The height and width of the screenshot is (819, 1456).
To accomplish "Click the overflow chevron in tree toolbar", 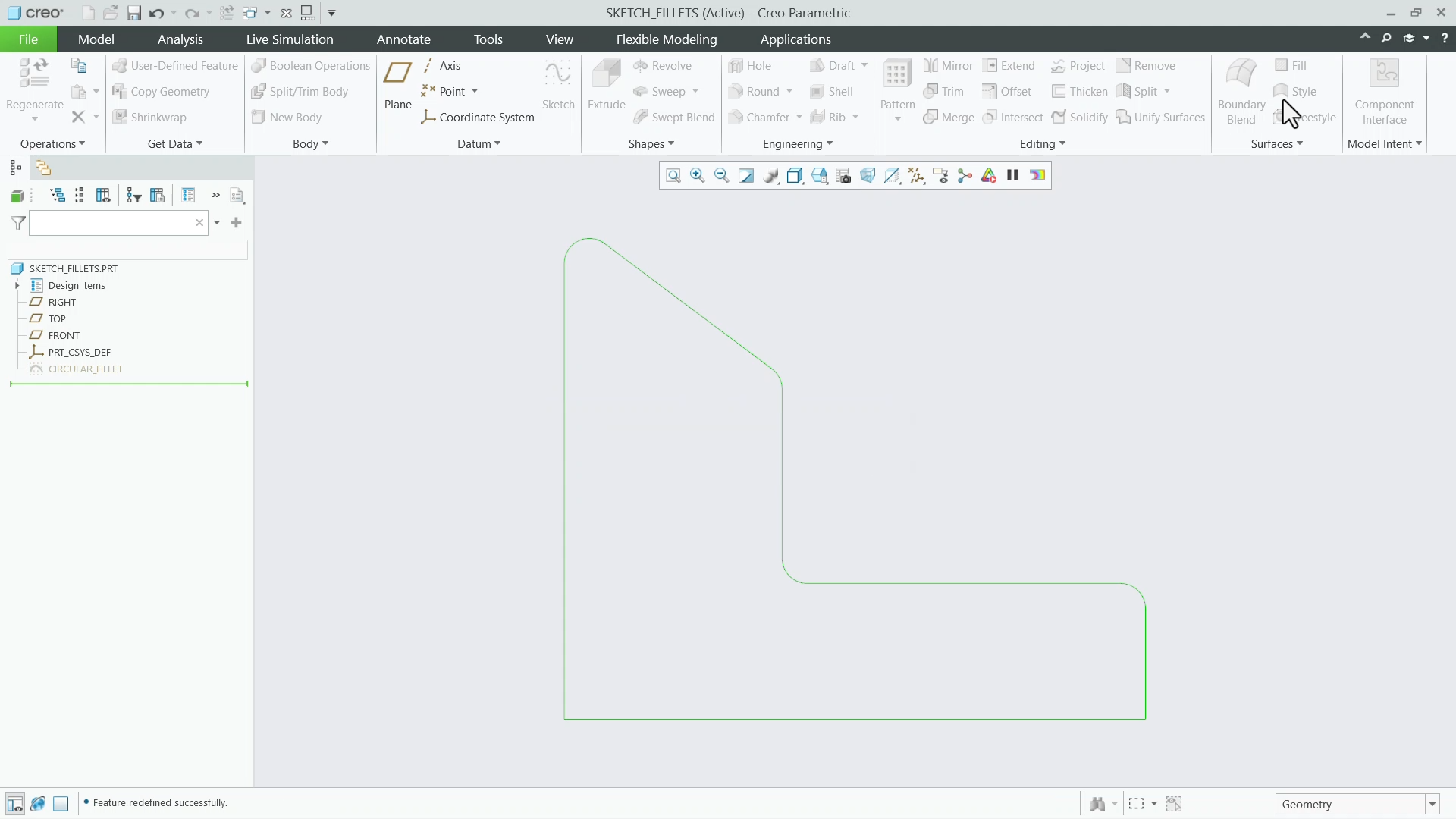I will click(x=215, y=196).
